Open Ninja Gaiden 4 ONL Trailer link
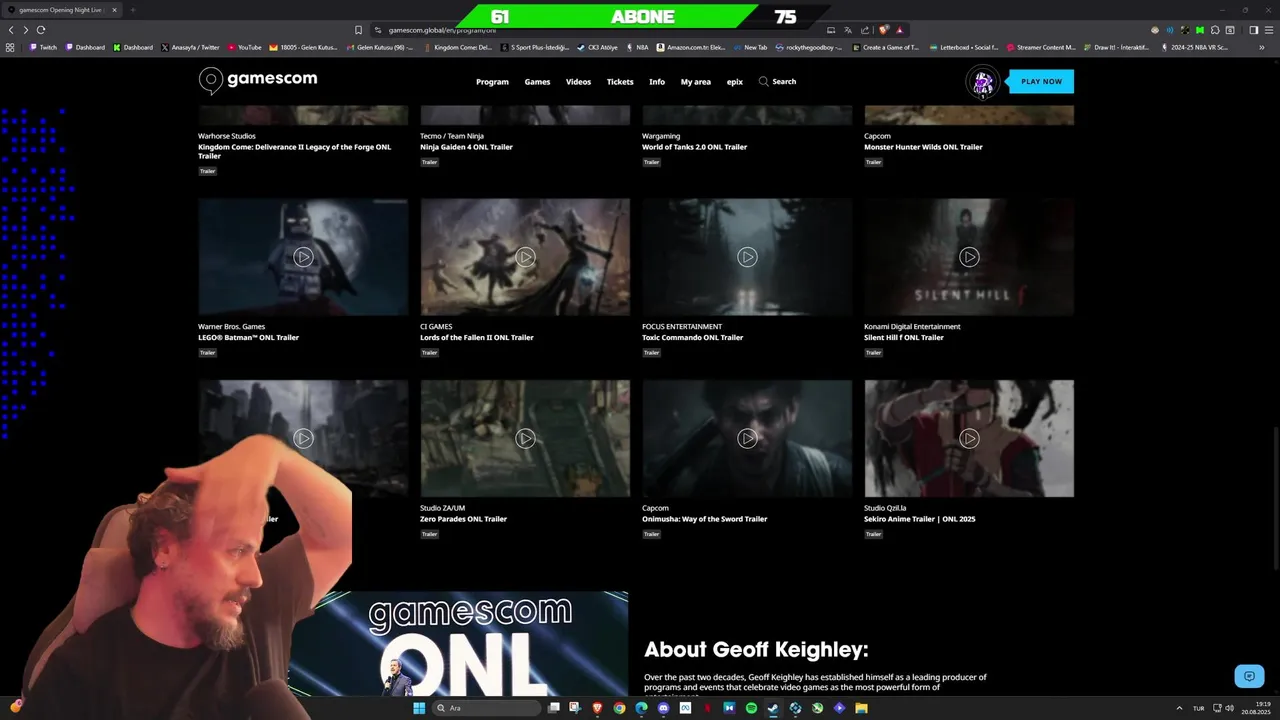Image resolution: width=1280 pixels, height=720 pixels. 466,147
